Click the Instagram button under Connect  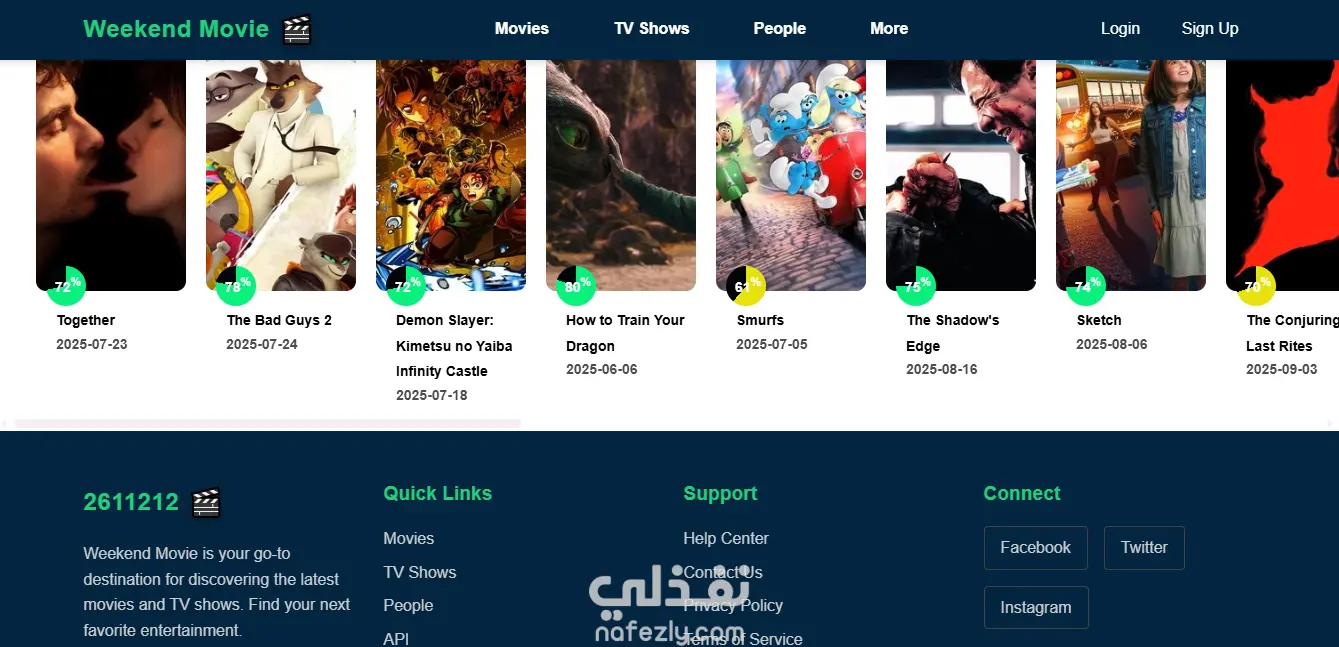[1036, 607]
